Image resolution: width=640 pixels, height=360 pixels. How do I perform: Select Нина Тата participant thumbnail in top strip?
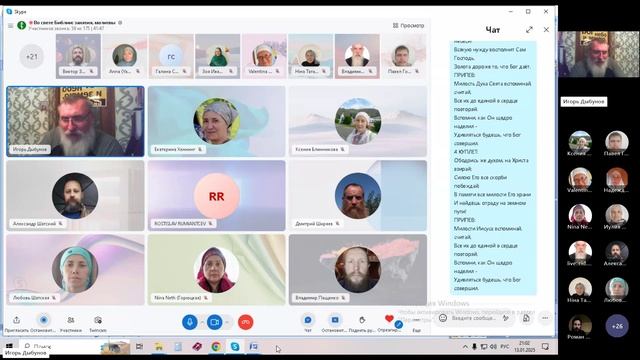coord(311,56)
